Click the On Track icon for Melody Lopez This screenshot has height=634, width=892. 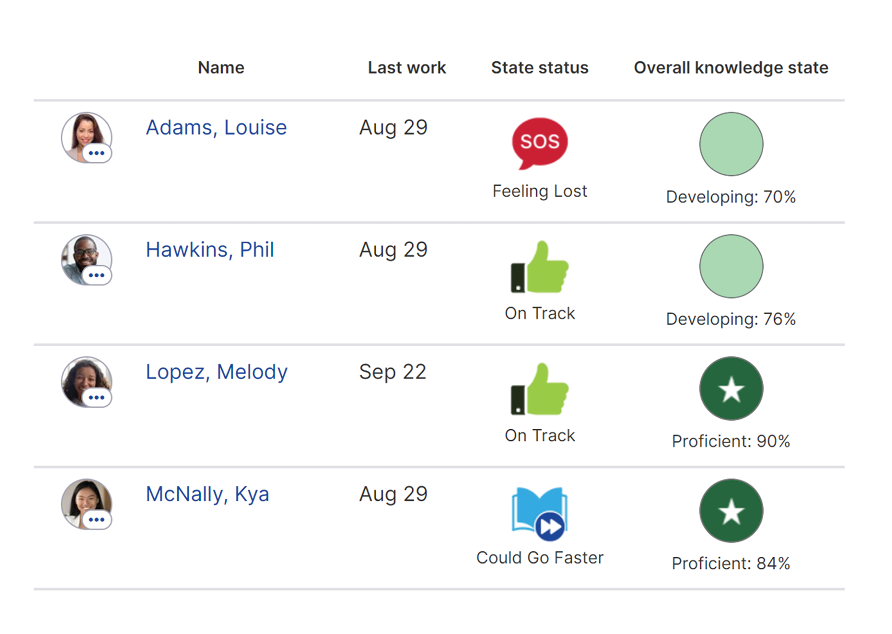pyautogui.click(x=539, y=387)
